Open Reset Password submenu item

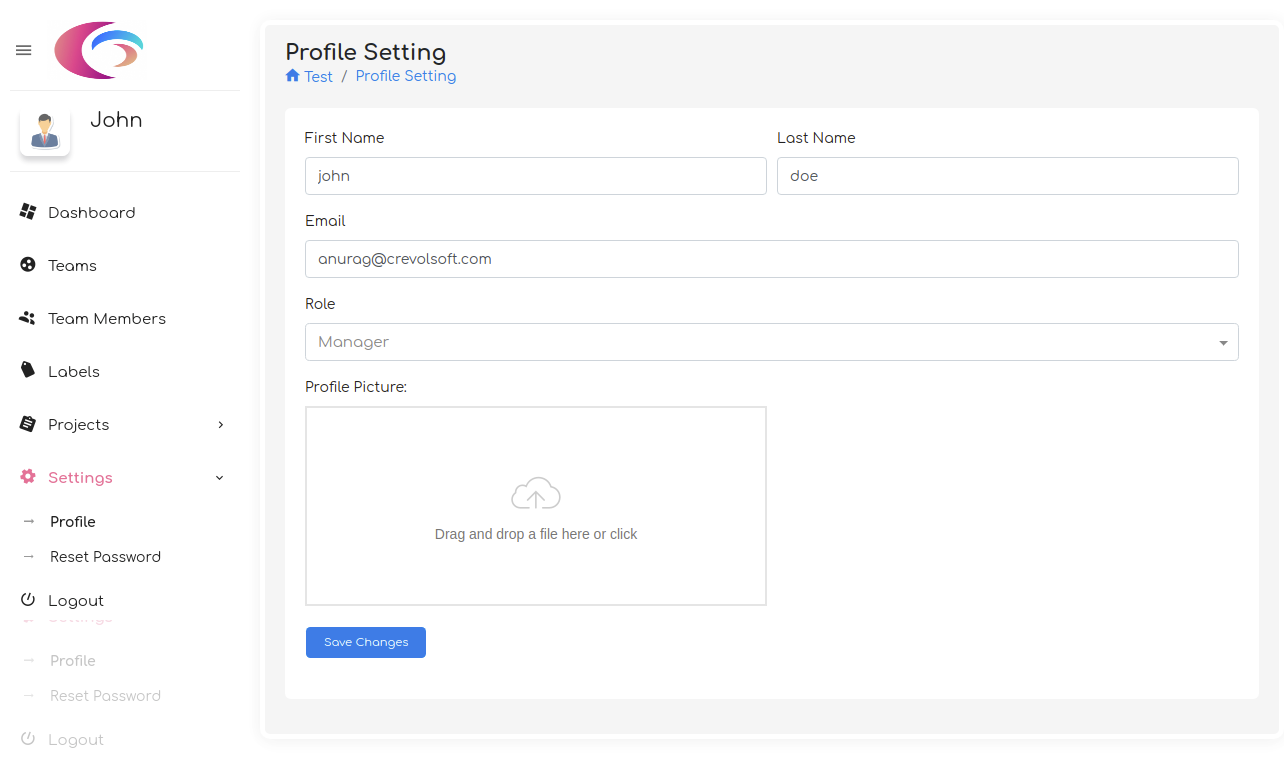[105, 557]
